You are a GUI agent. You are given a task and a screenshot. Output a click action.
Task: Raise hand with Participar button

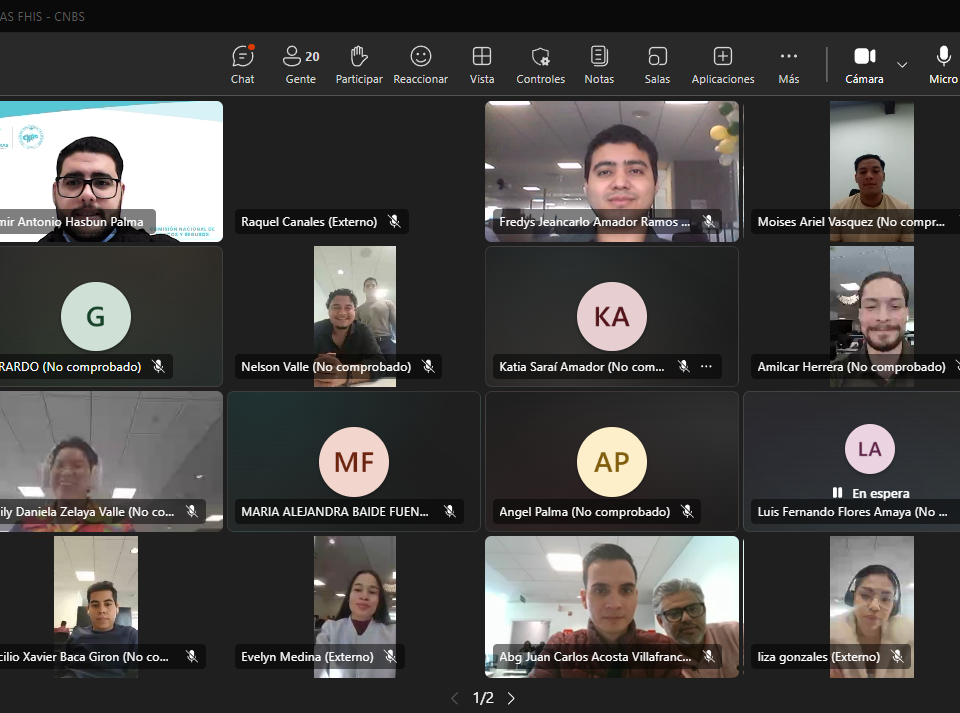[359, 64]
